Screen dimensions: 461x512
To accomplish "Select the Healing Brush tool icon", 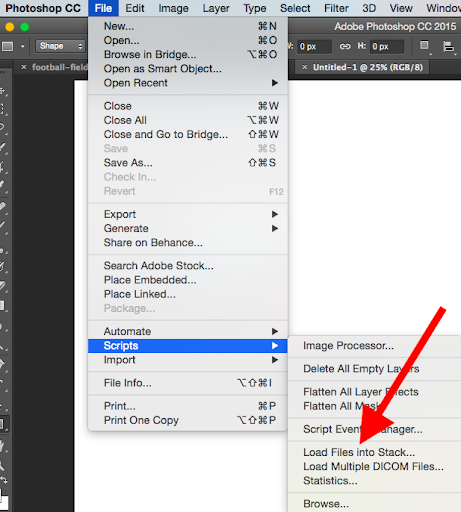I will [3, 206].
